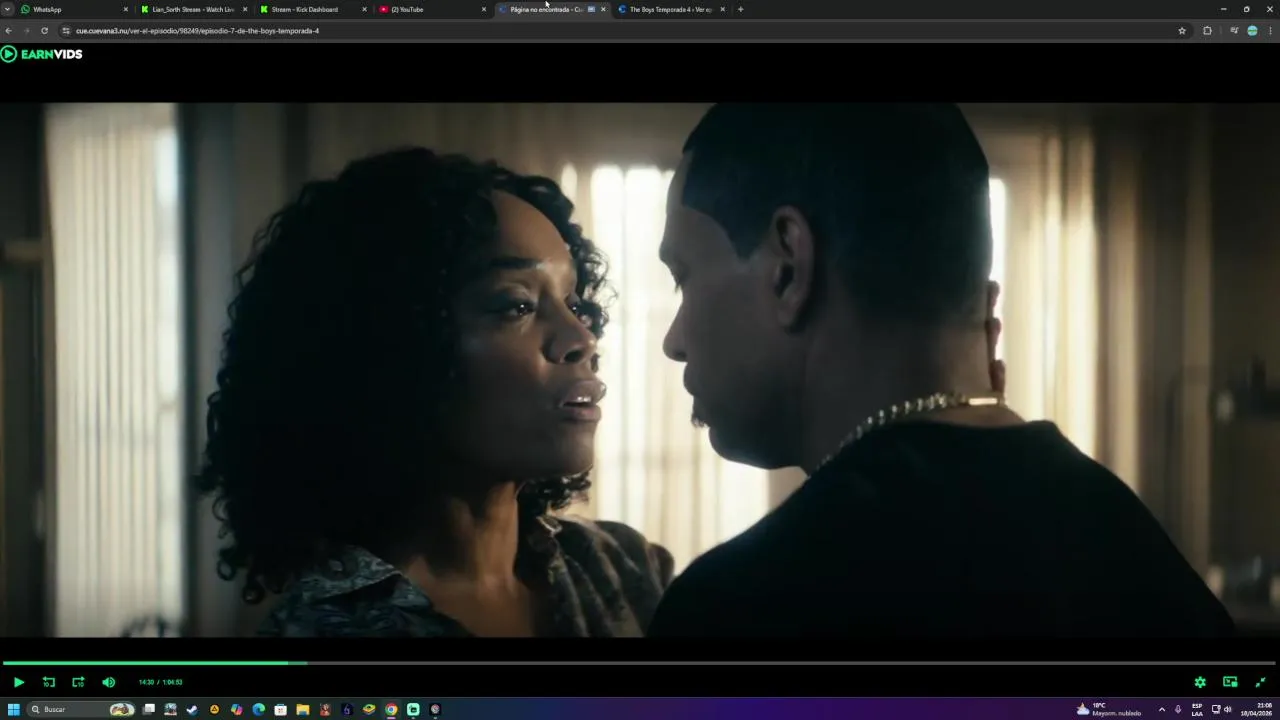The width and height of the screenshot is (1280, 720).
Task: View site information icon in address bar
Action: point(66,31)
